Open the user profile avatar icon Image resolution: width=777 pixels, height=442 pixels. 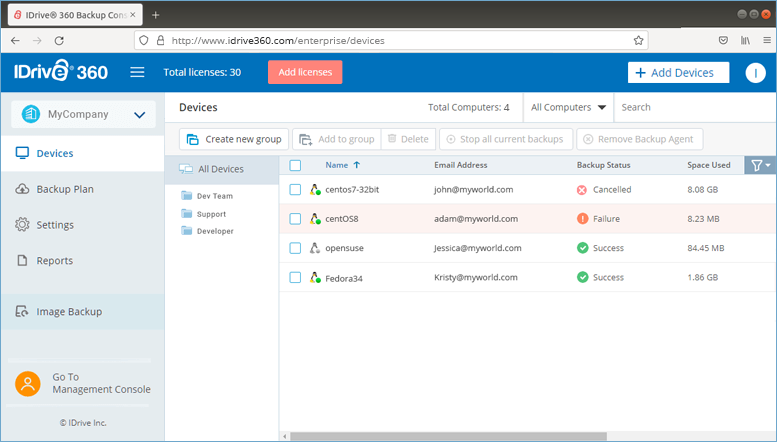pos(756,73)
